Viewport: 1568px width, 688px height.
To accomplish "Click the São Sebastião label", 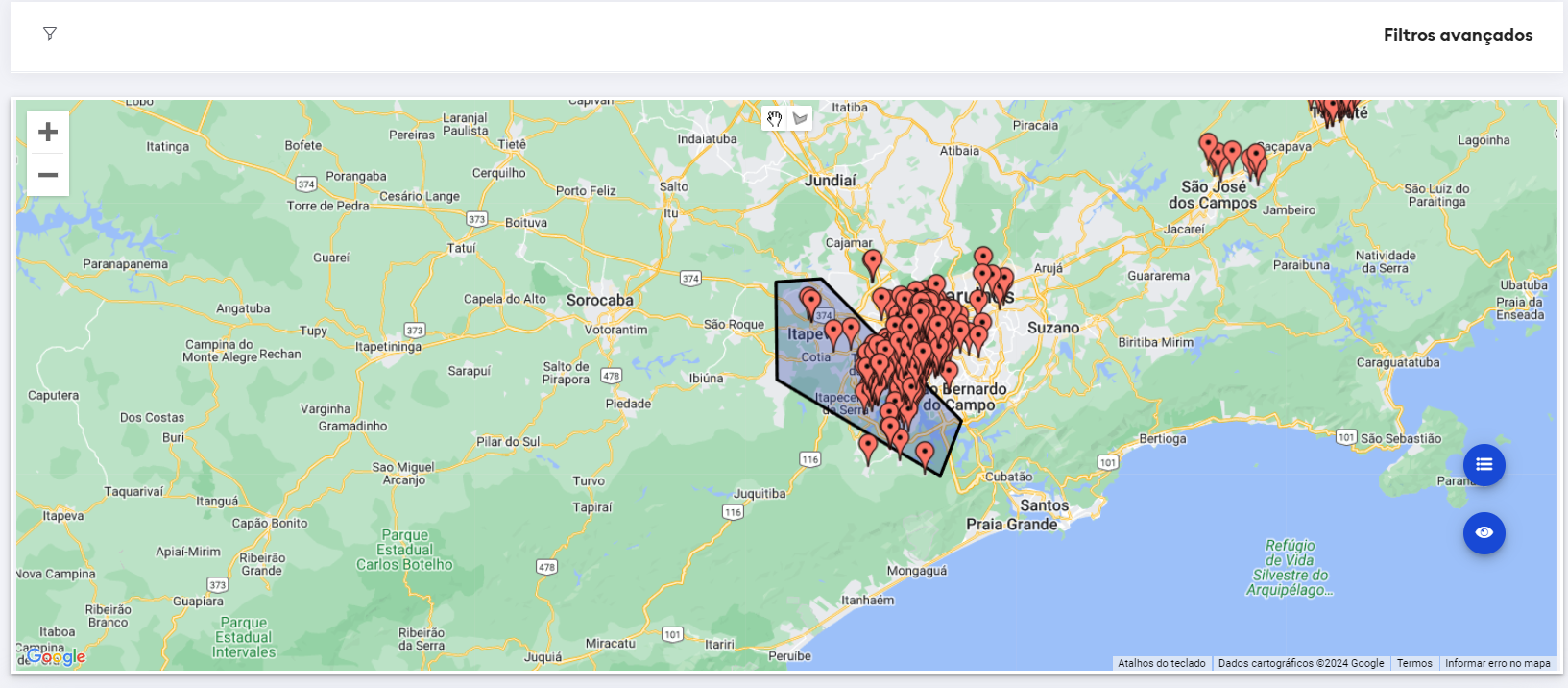I will [x=1401, y=439].
